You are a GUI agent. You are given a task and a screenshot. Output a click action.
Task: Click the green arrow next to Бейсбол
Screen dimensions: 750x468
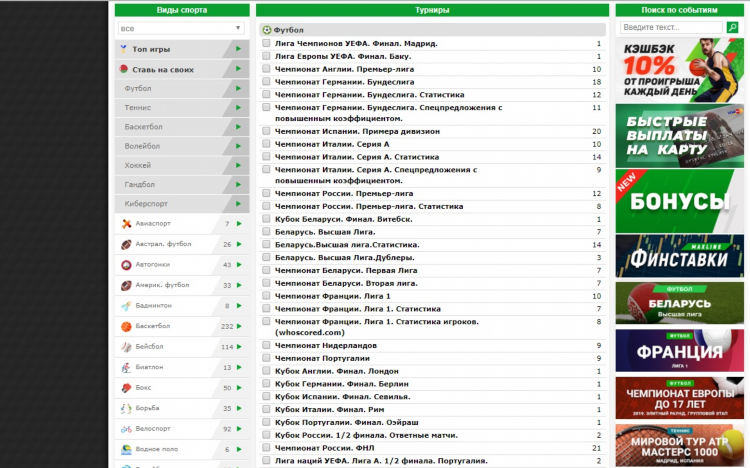pyautogui.click(x=239, y=346)
